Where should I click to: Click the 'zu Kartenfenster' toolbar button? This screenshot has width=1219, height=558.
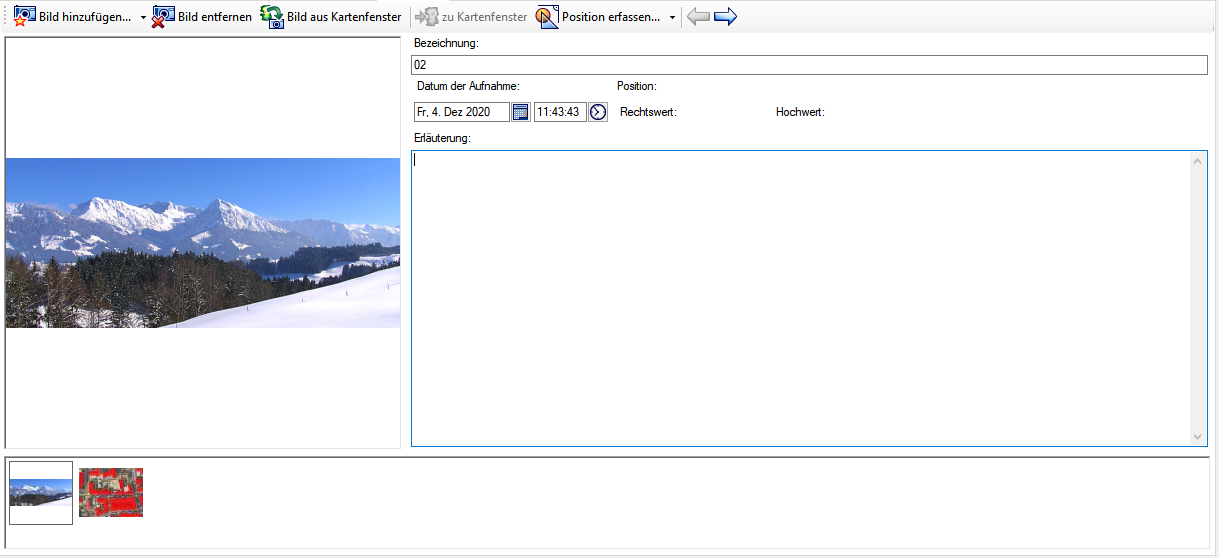click(471, 17)
